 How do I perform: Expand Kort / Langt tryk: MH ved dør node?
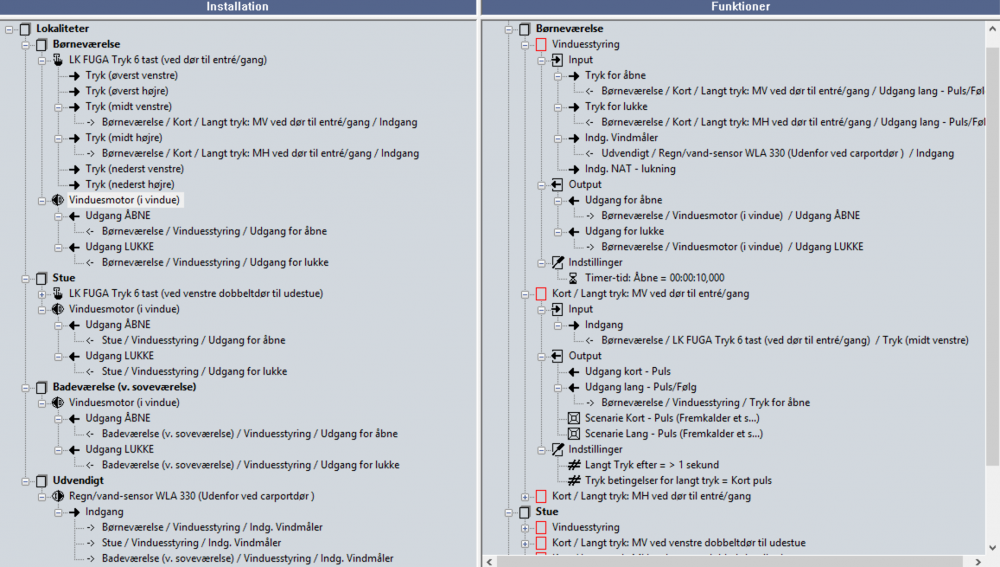pyautogui.click(x=525, y=496)
